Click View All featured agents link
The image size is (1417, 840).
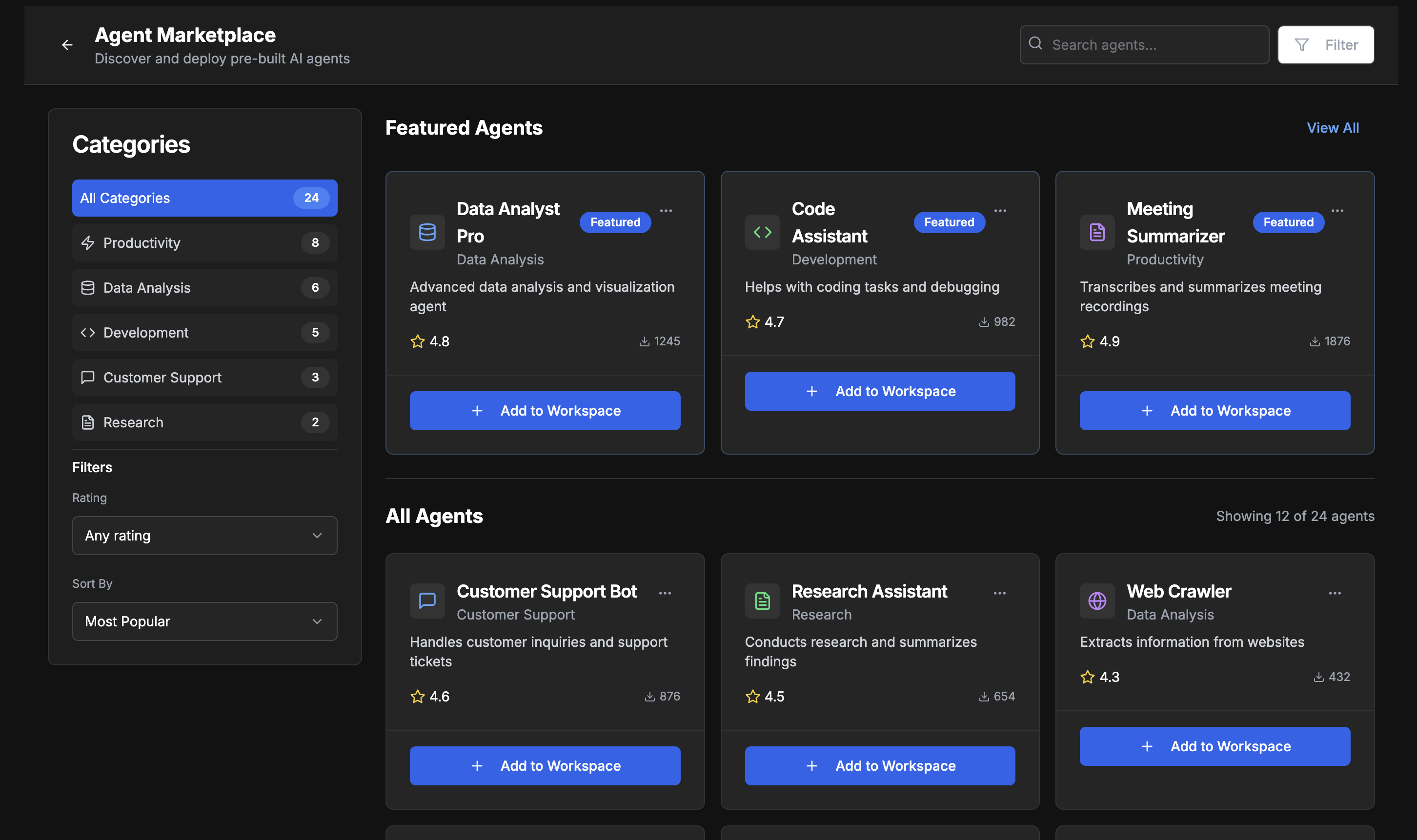1333,127
